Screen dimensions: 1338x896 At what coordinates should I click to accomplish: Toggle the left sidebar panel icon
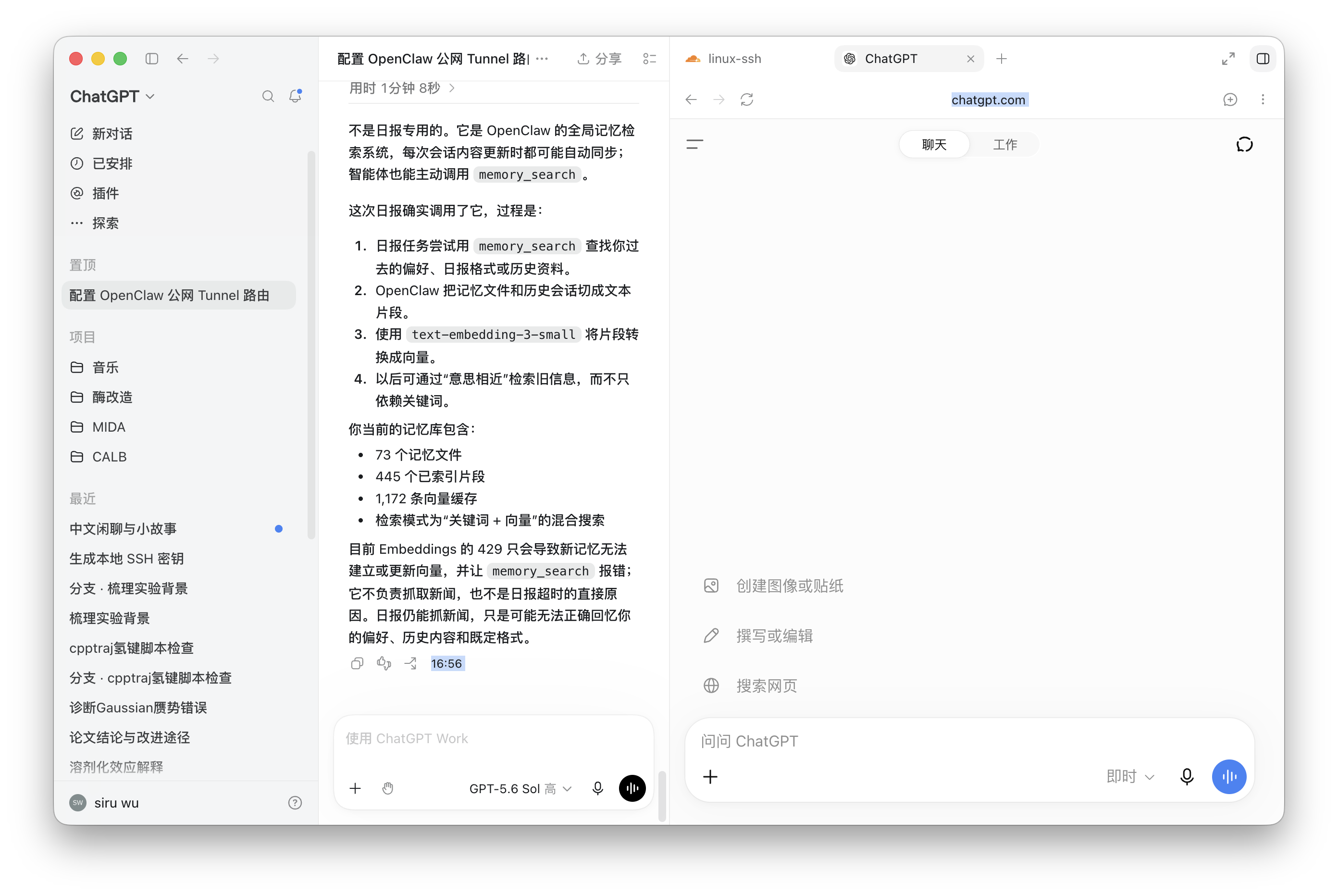coord(151,59)
